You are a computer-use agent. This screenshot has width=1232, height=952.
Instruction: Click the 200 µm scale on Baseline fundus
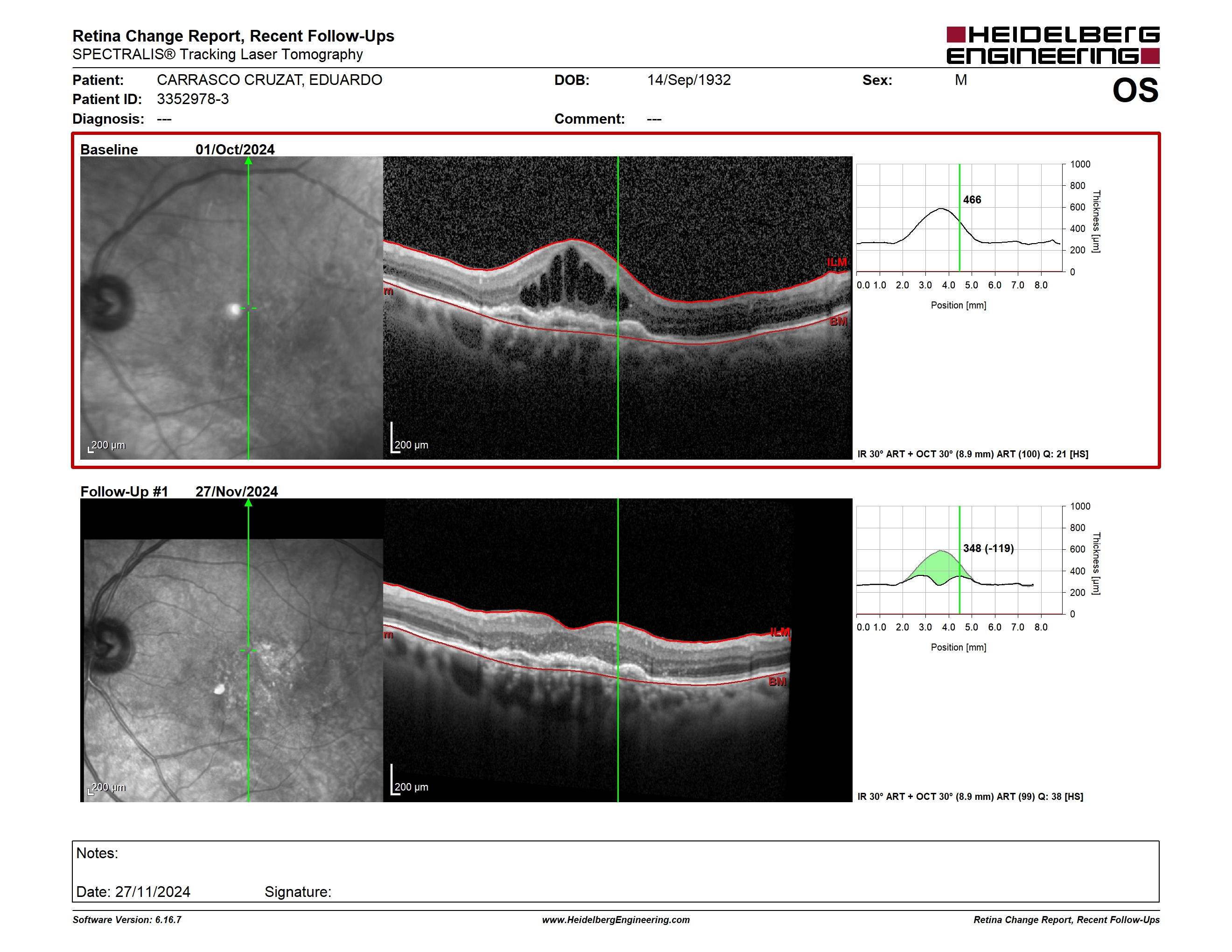point(106,446)
